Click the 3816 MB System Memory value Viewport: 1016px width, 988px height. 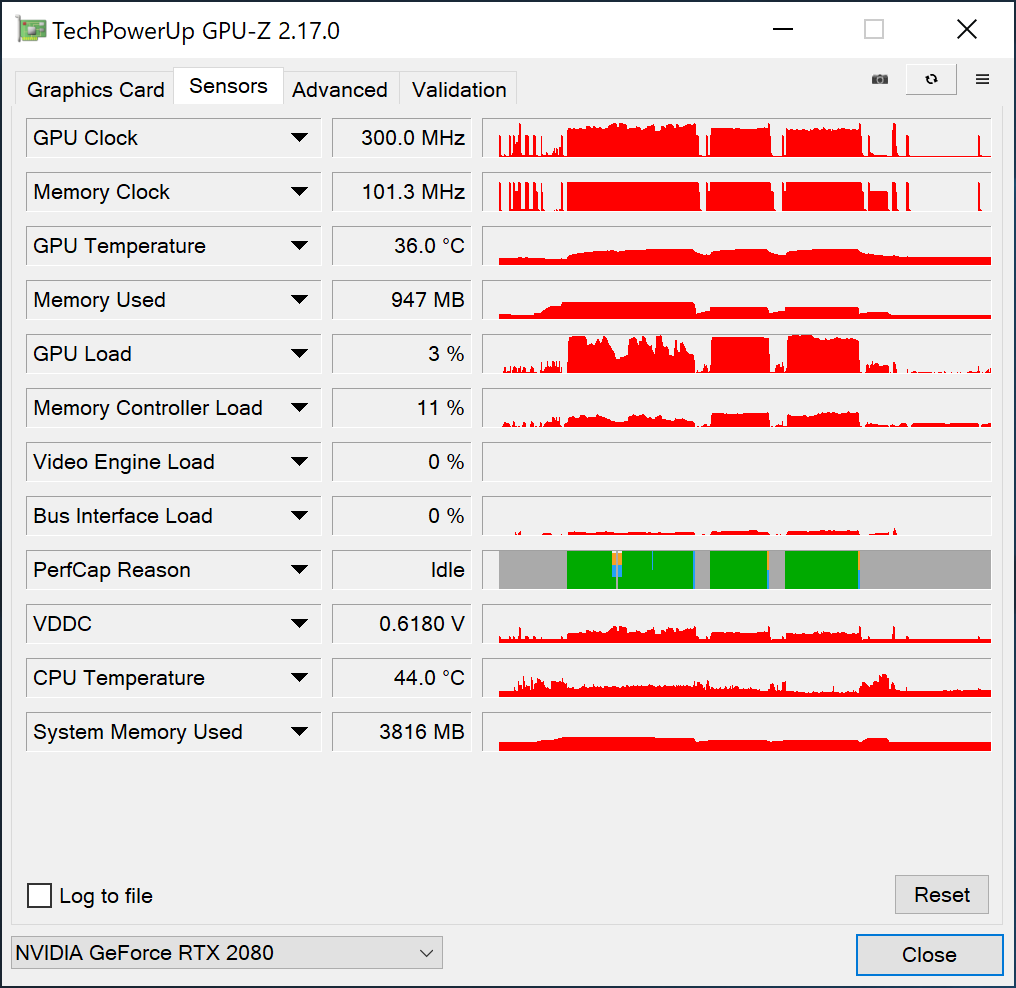pyautogui.click(x=402, y=731)
